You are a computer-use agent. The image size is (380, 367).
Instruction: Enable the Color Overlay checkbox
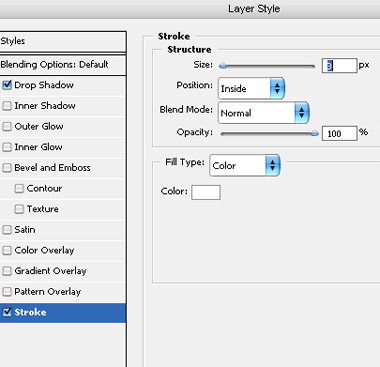[7, 250]
